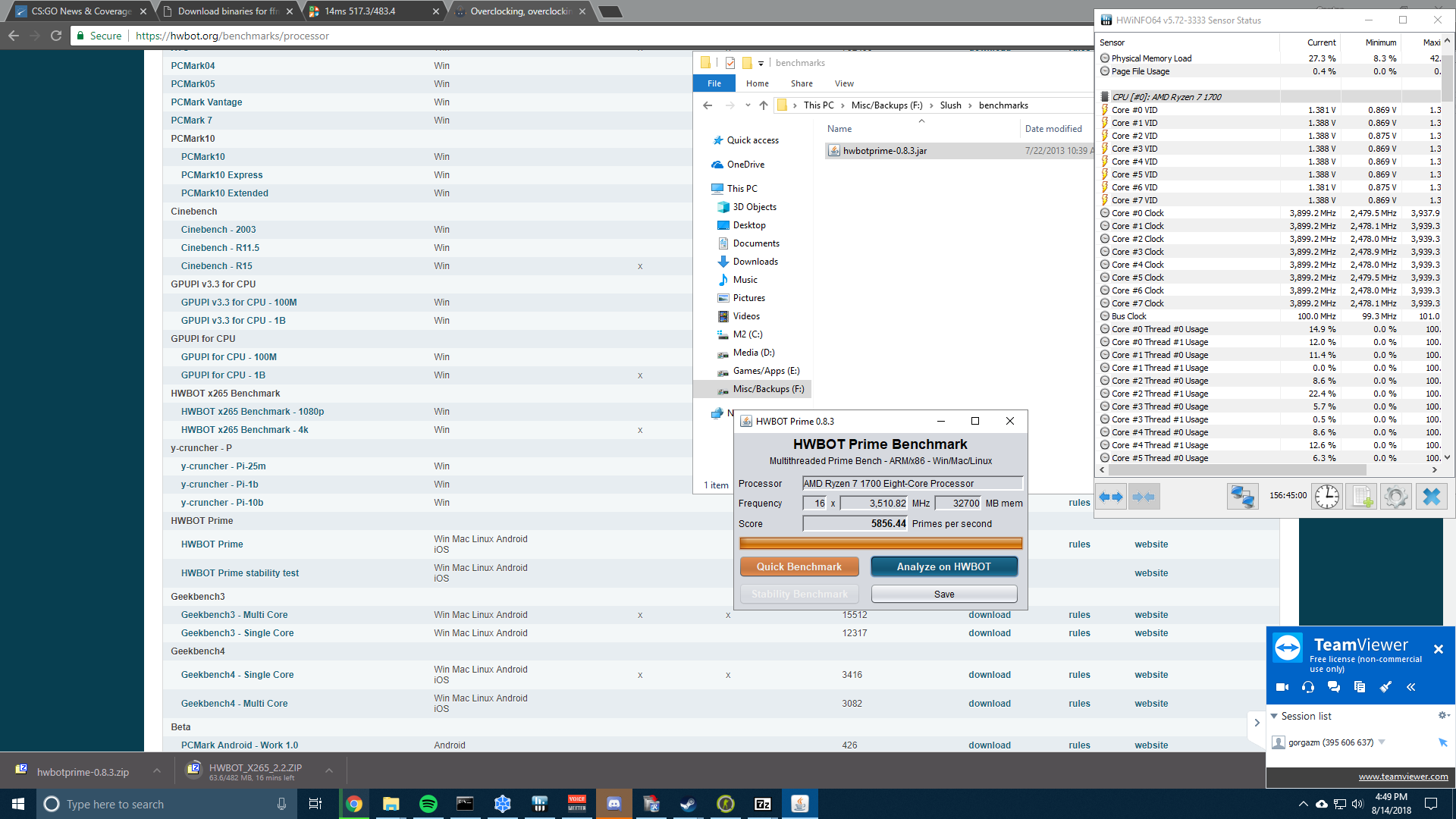The height and width of the screenshot is (819, 1456).
Task: Expand TeamViewer side panel arrow
Action: (1257, 723)
